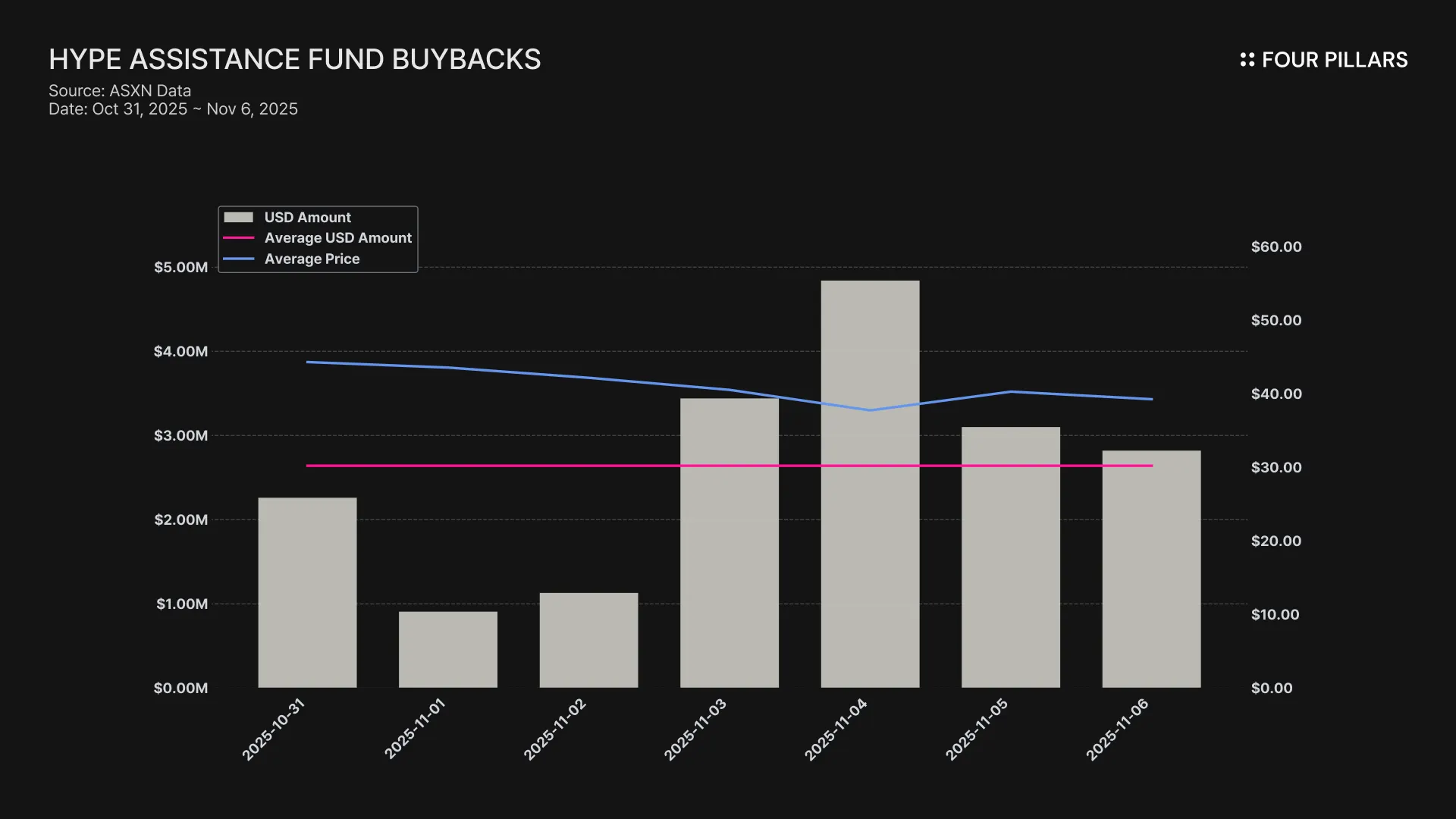
Task: Click the 2025-11-06 date axis label
Action: point(1118,730)
